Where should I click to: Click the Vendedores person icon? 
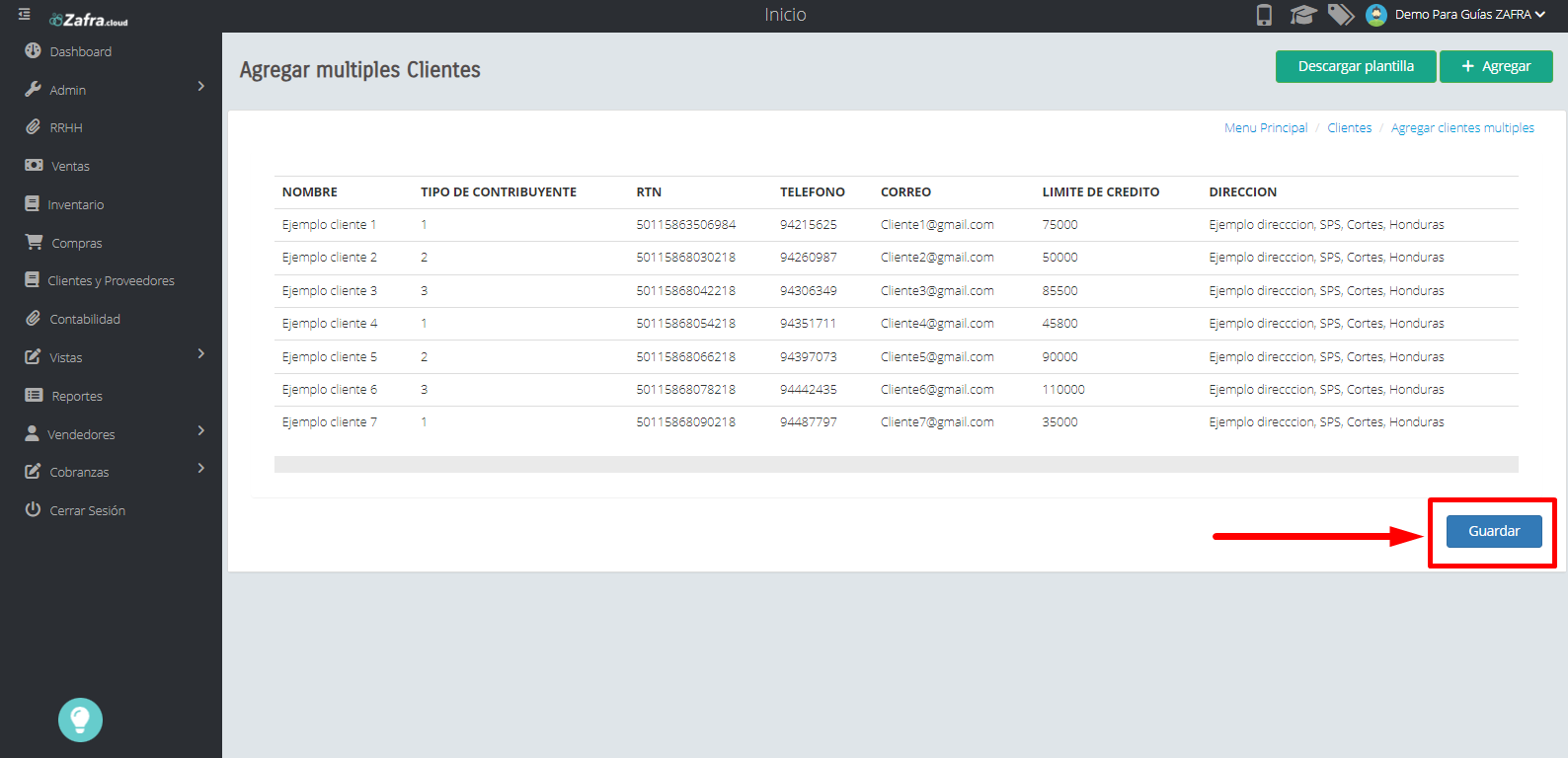pyautogui.click(x=32, y=433)
